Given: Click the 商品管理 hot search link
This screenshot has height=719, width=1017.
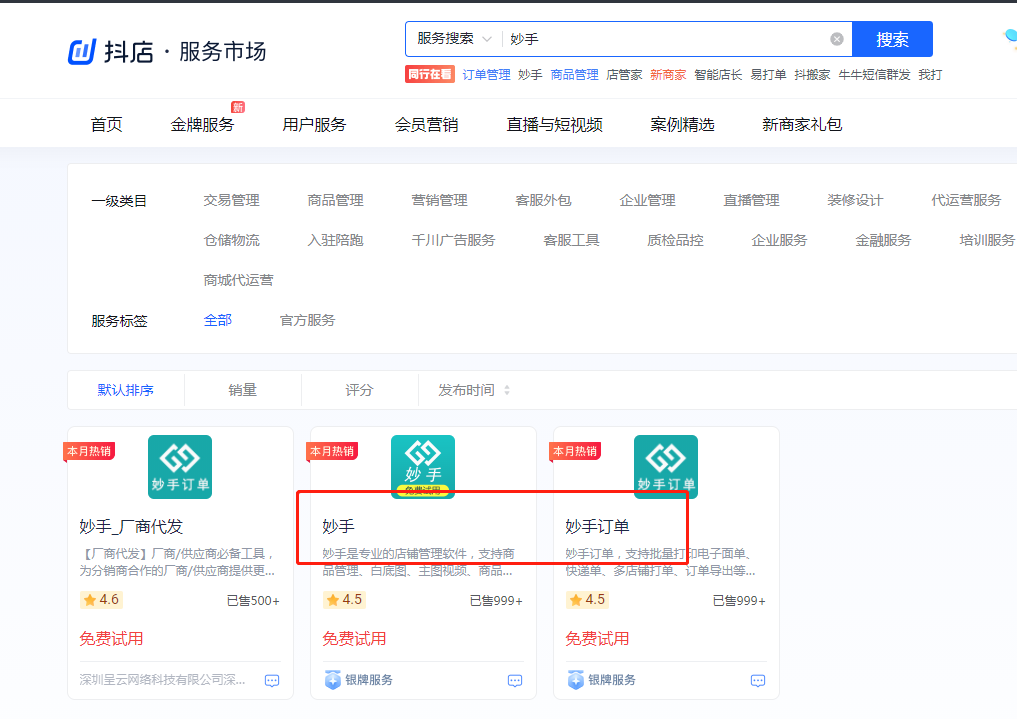Looking at the screenshot, I should click(575, 75).
